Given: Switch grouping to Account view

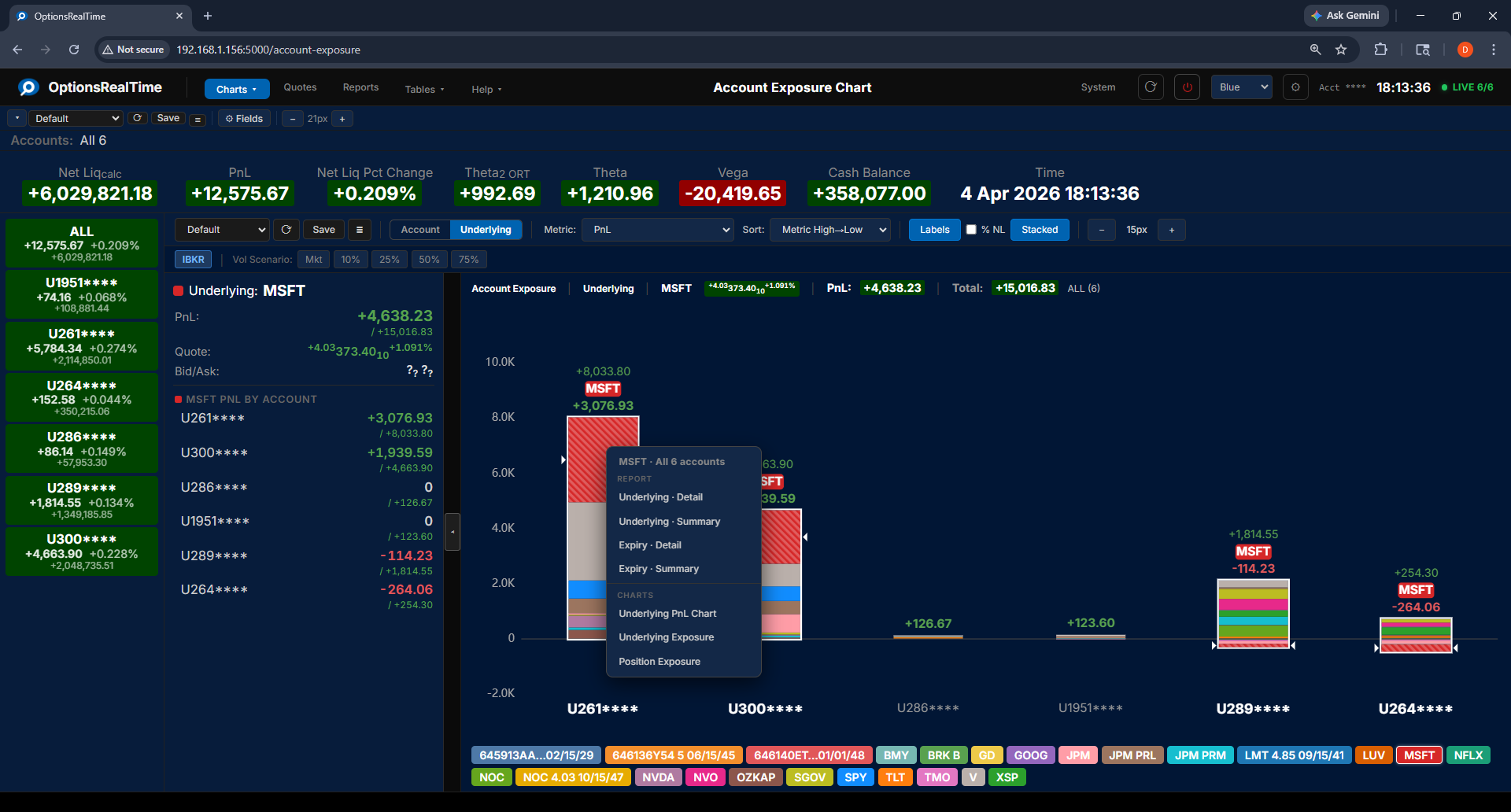Looking at the screenshot, I should click(x=420, y=230).
